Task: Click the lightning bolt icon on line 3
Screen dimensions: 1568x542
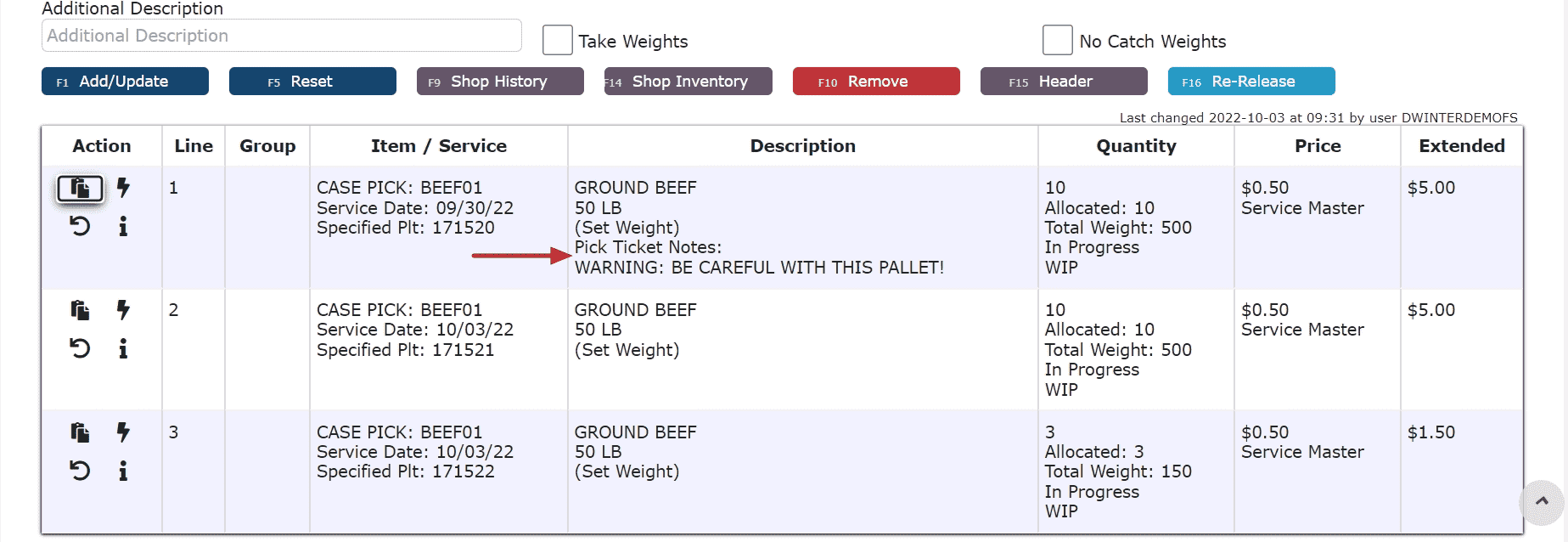Action: (123, 432)
